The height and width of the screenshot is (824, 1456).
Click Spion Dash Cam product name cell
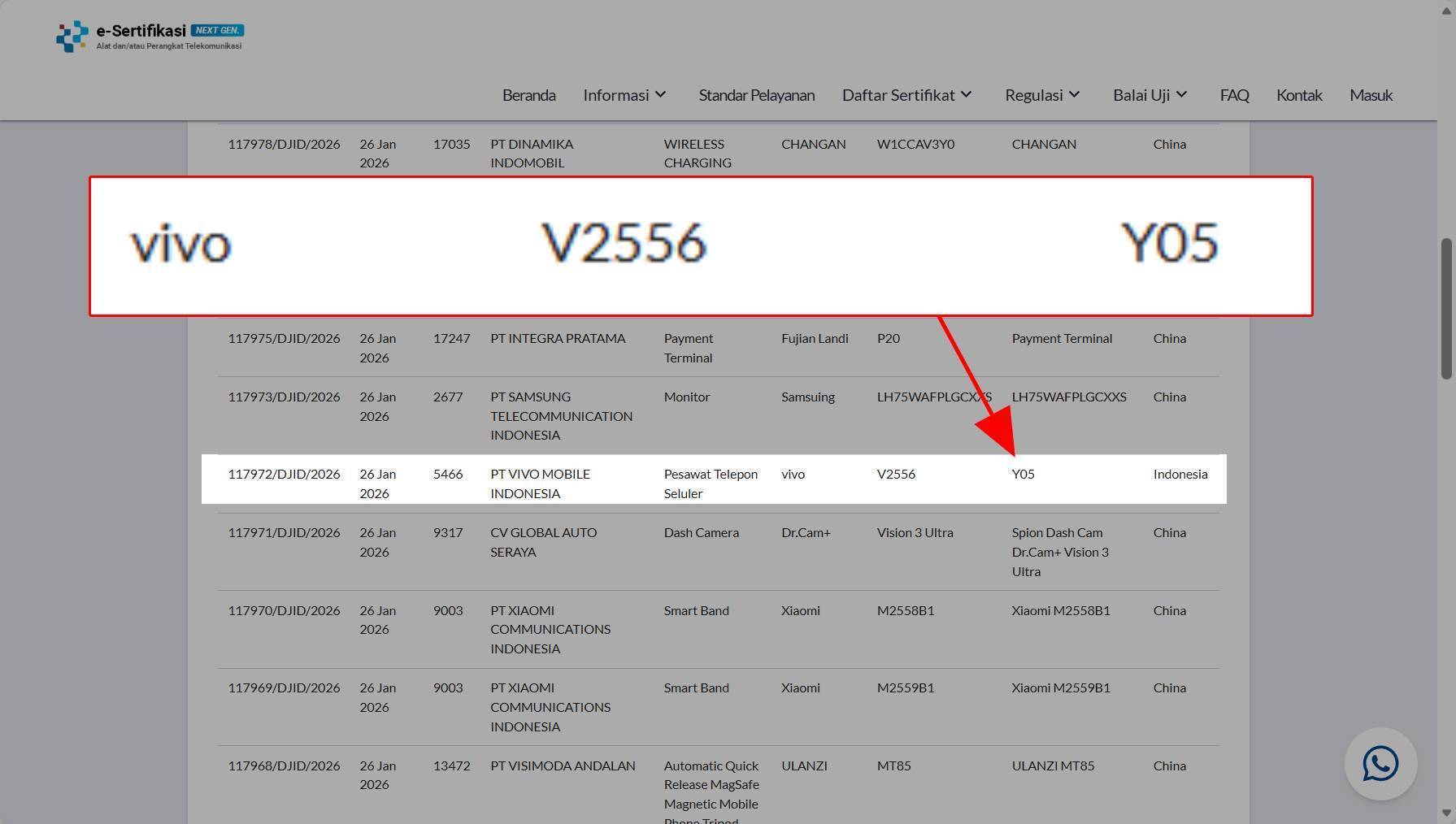pyautogui.click(x=1060, y=552)
